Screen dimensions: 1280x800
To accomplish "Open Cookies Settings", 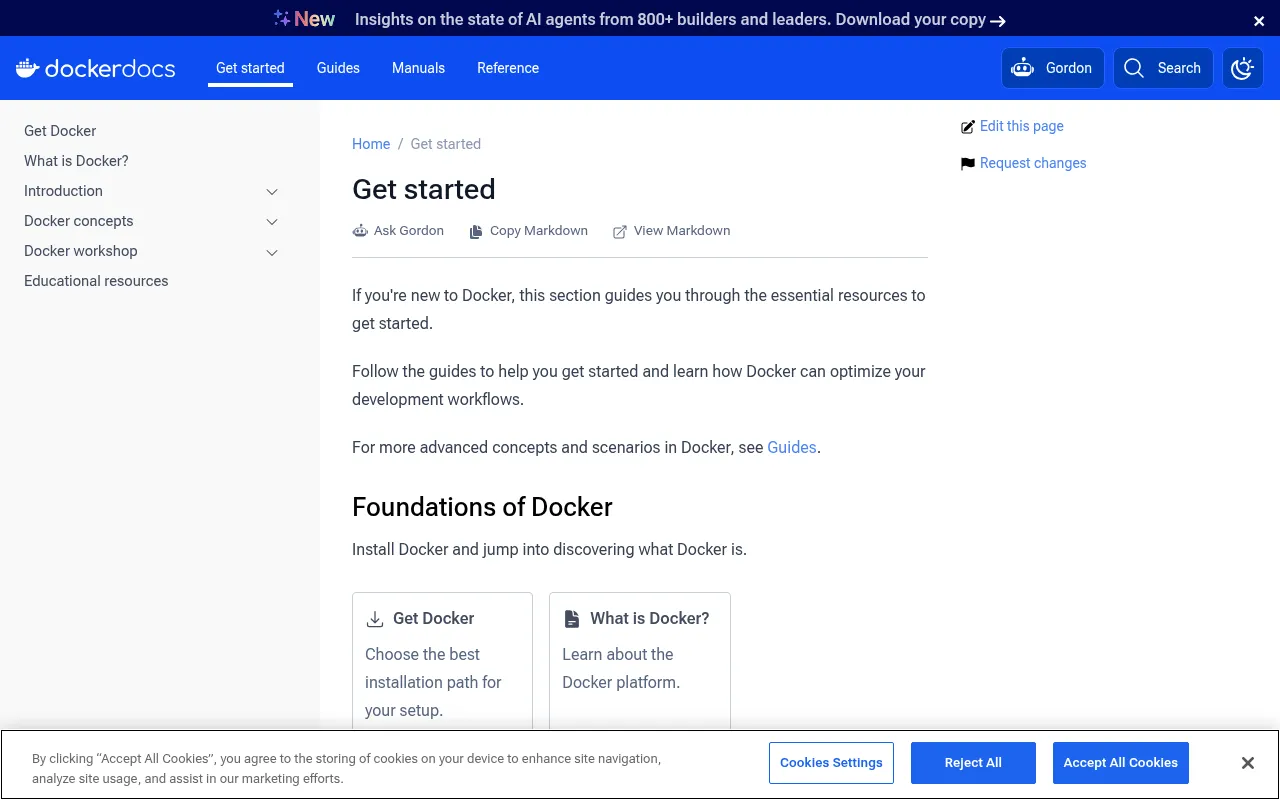I will click(831, 763).
